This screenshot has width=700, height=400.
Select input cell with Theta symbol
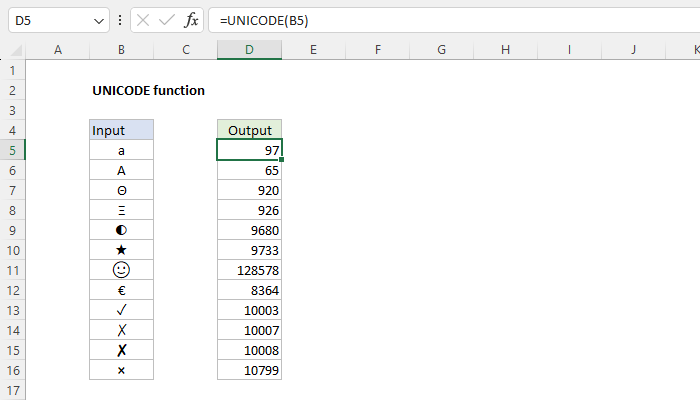(x=121, y=191)
